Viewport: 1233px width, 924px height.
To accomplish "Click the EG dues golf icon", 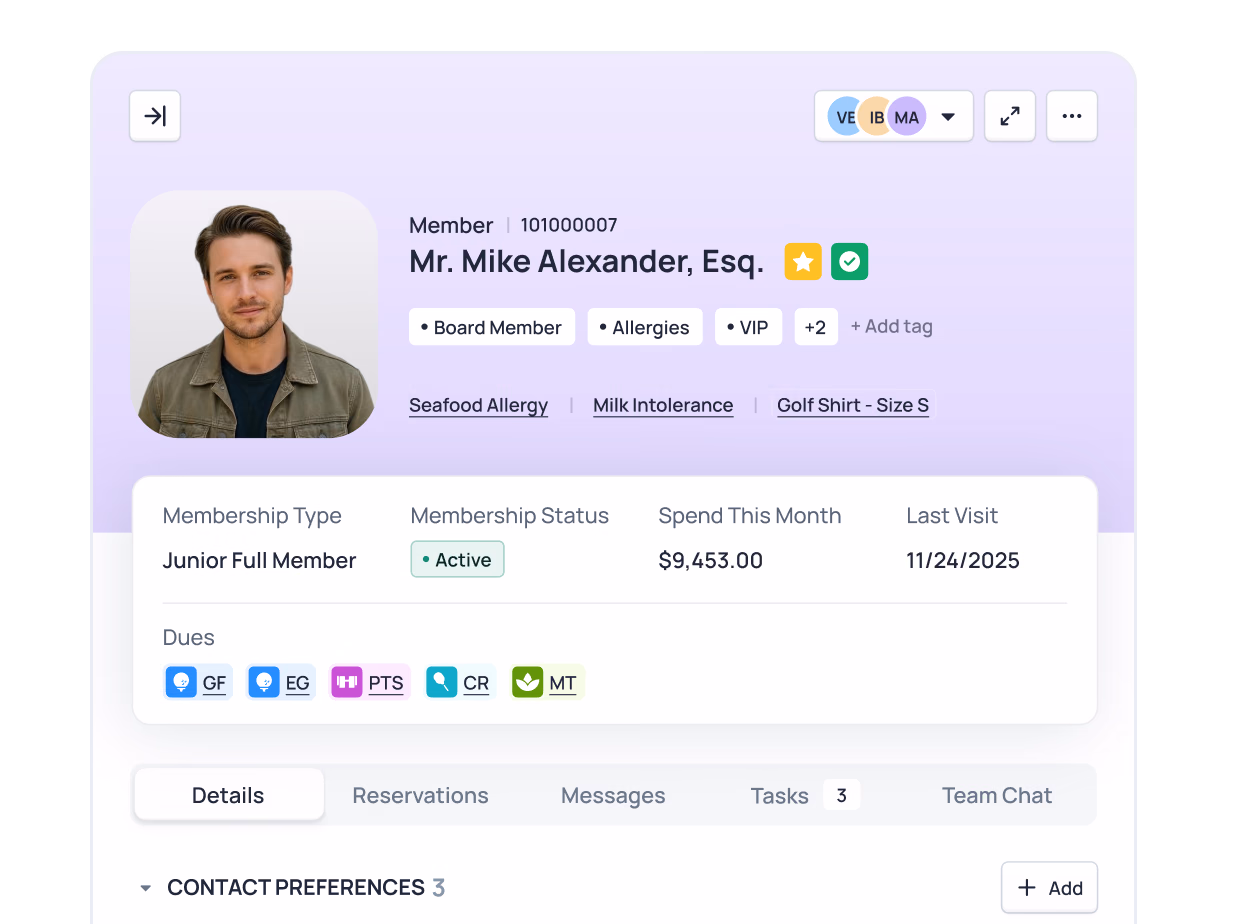I will [x=264, y=682].
